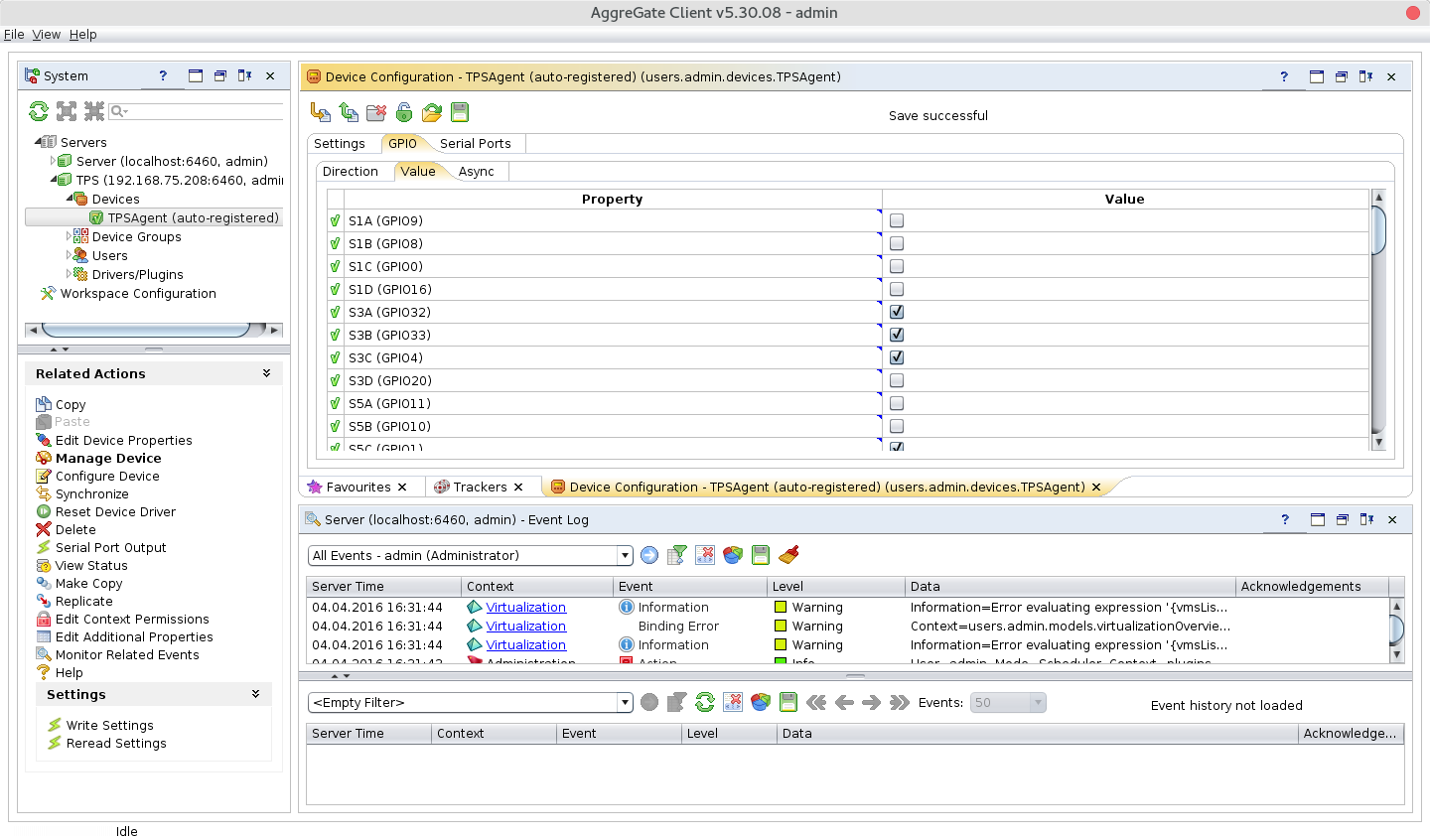1430x840 pixels.
Task: Go to last page of event history
Action: tap(900, 702)
